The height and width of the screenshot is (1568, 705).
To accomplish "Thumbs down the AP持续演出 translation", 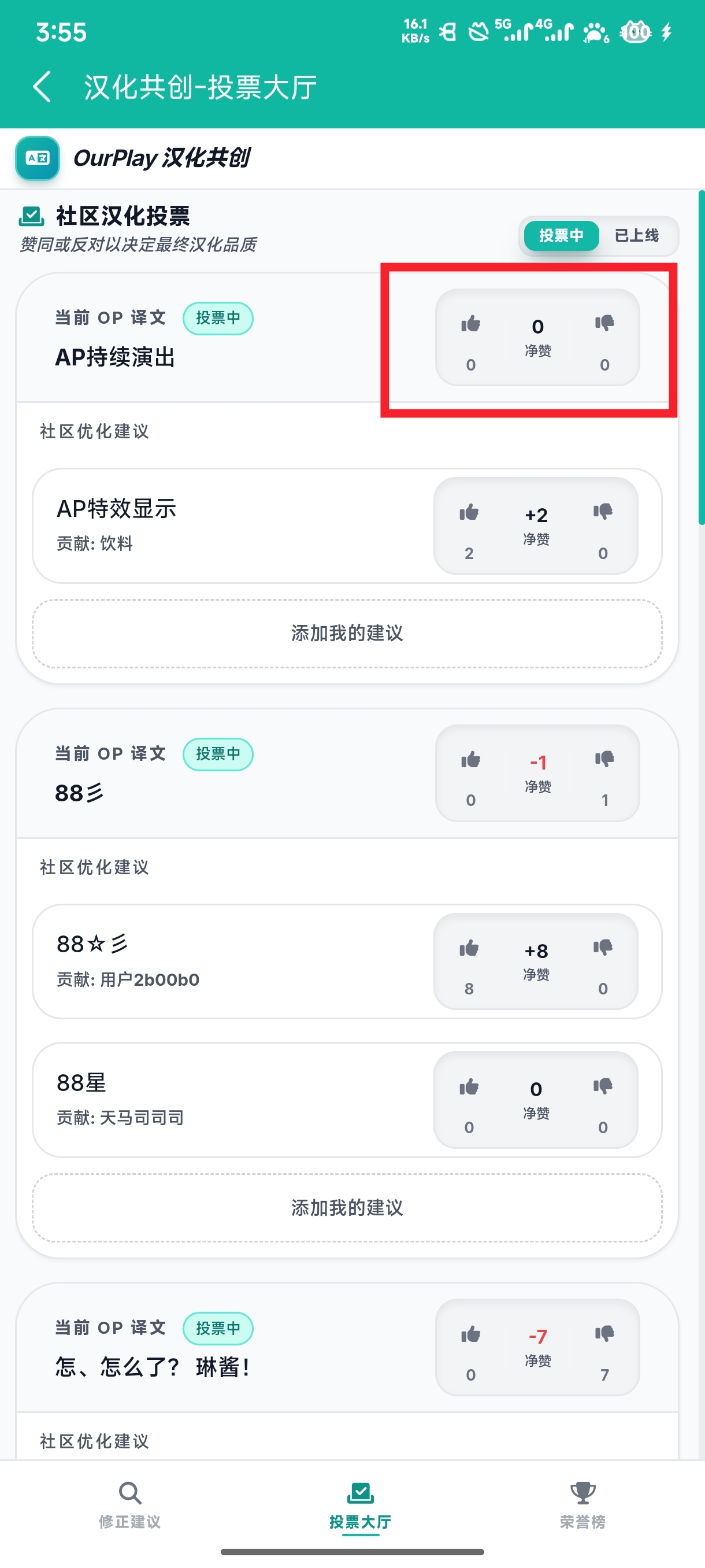I will point(604,323).
